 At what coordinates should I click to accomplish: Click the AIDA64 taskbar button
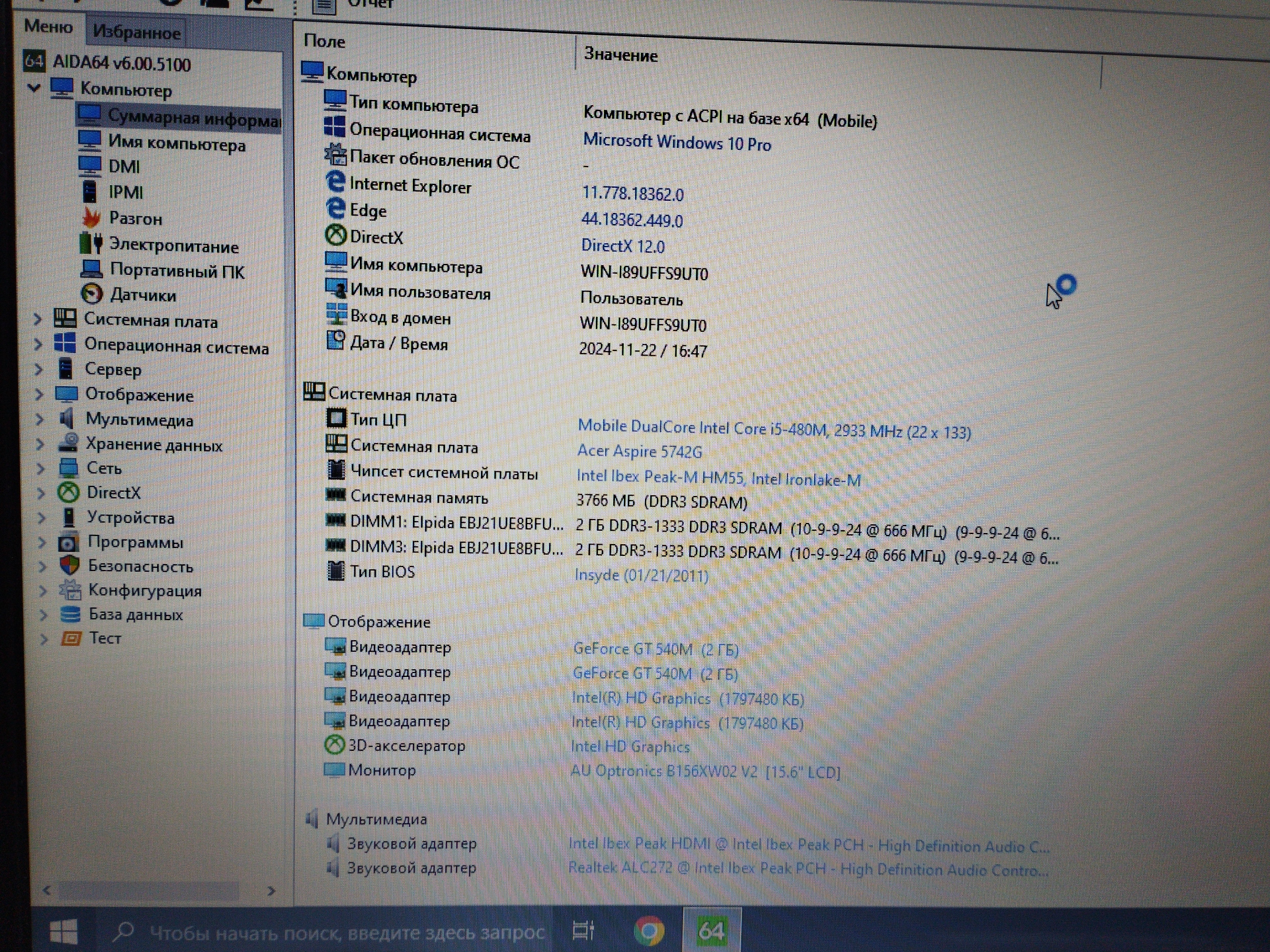point(712,930)
